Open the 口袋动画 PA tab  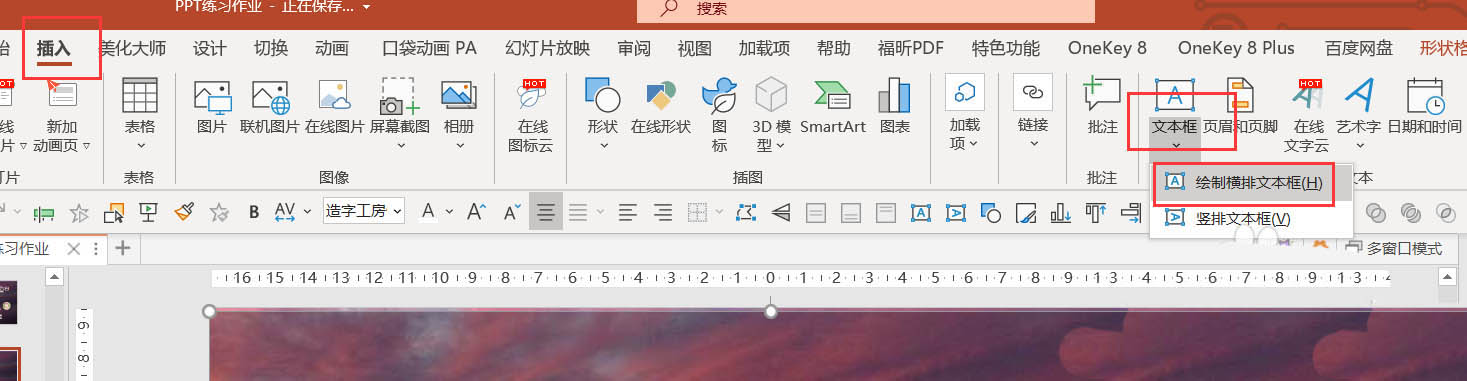[430, 48]
